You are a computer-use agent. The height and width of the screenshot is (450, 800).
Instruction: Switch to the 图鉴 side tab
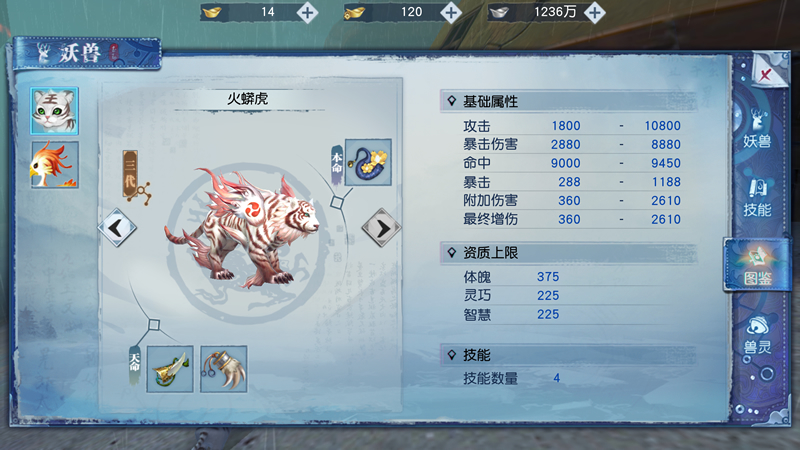(757, 265)
